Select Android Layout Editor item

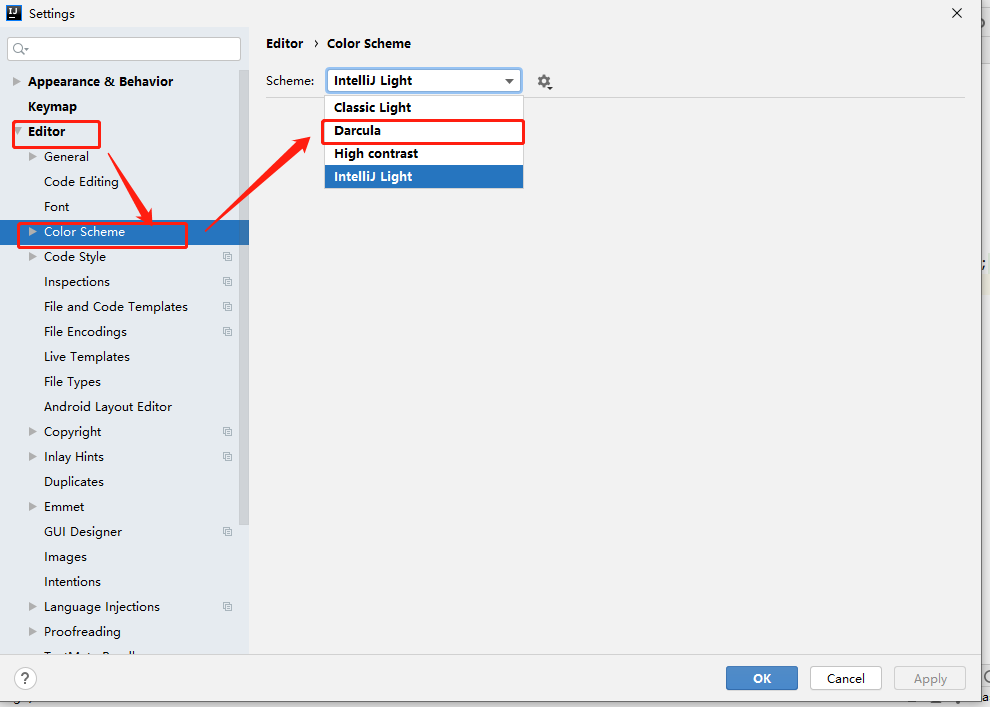point(108,407)
